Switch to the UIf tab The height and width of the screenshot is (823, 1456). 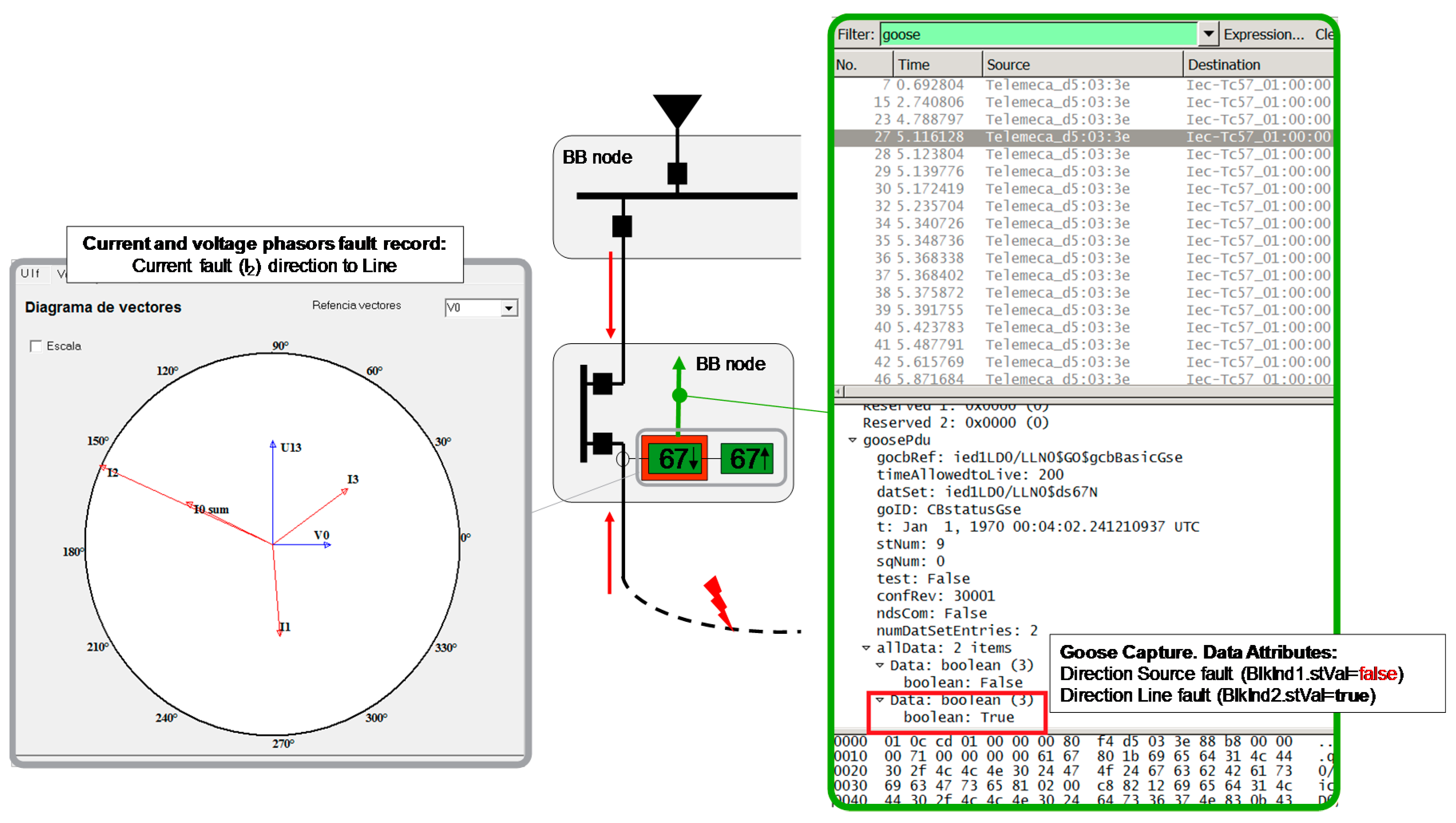click(30, 273)
